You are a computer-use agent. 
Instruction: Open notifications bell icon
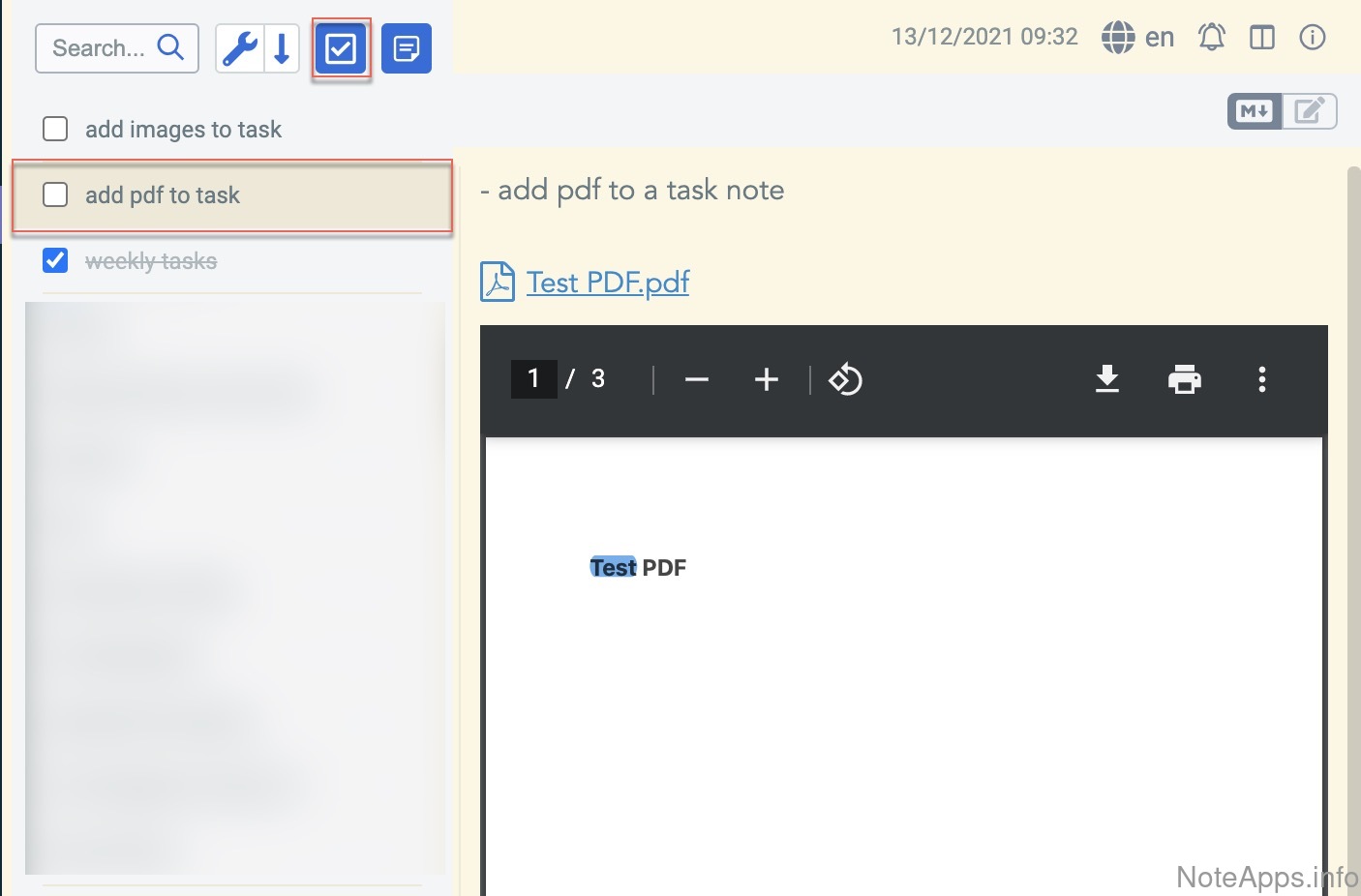(1211, 38)
